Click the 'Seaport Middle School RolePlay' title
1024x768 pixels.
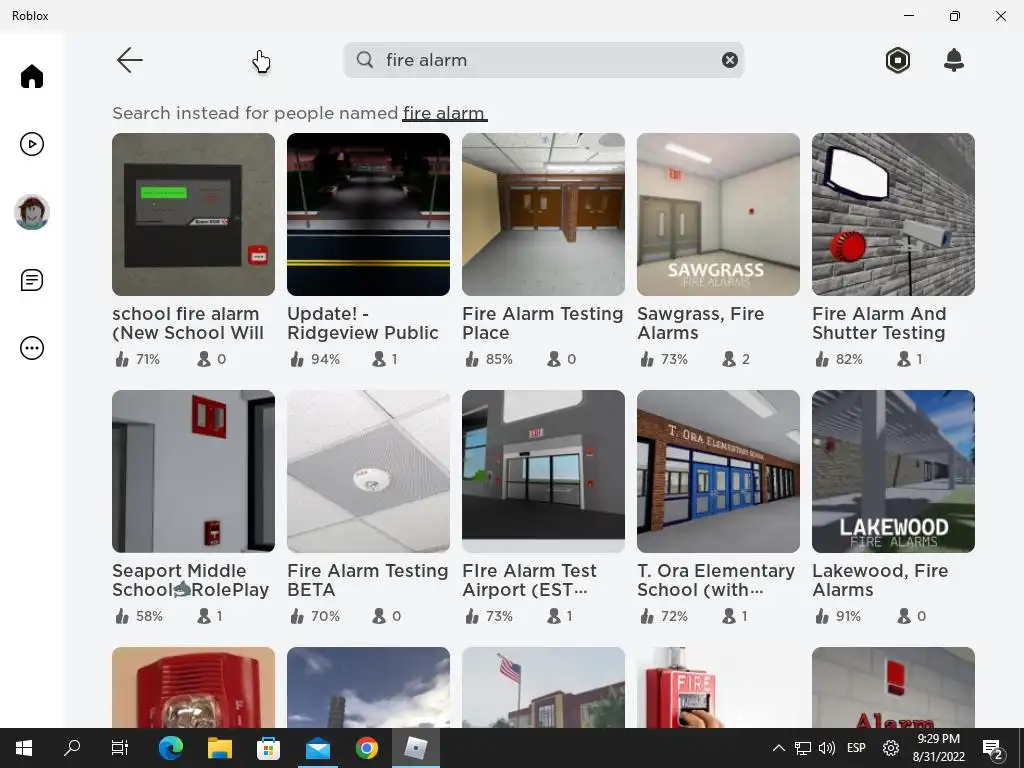(191, 580)
